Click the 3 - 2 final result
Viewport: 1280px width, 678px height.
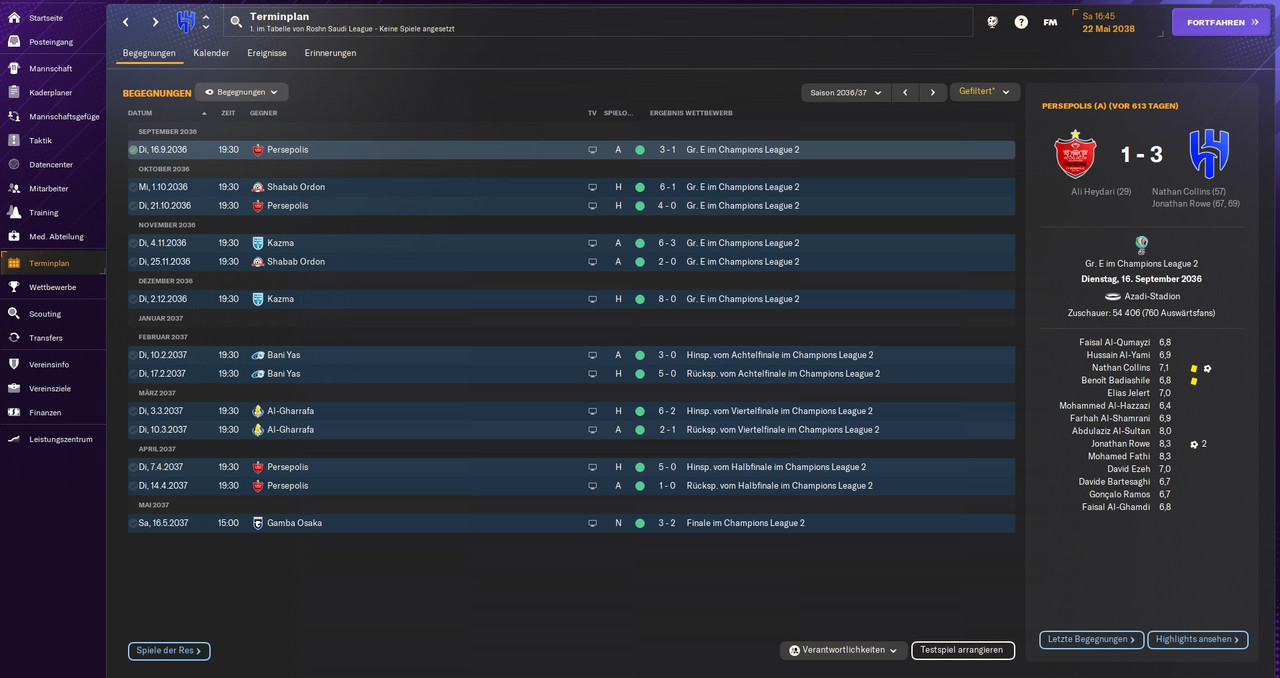(x=667, y=523)
